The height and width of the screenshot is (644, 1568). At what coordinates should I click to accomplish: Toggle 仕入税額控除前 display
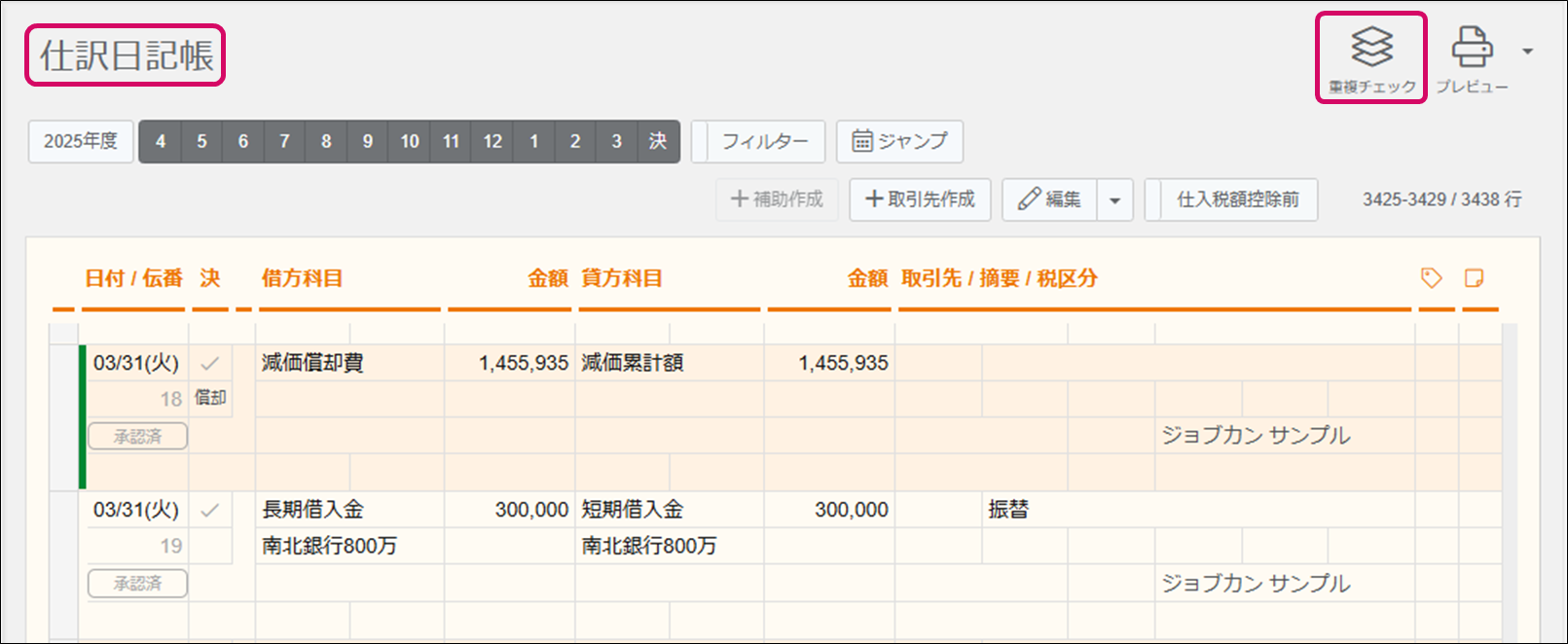(x=1237, y=199)
